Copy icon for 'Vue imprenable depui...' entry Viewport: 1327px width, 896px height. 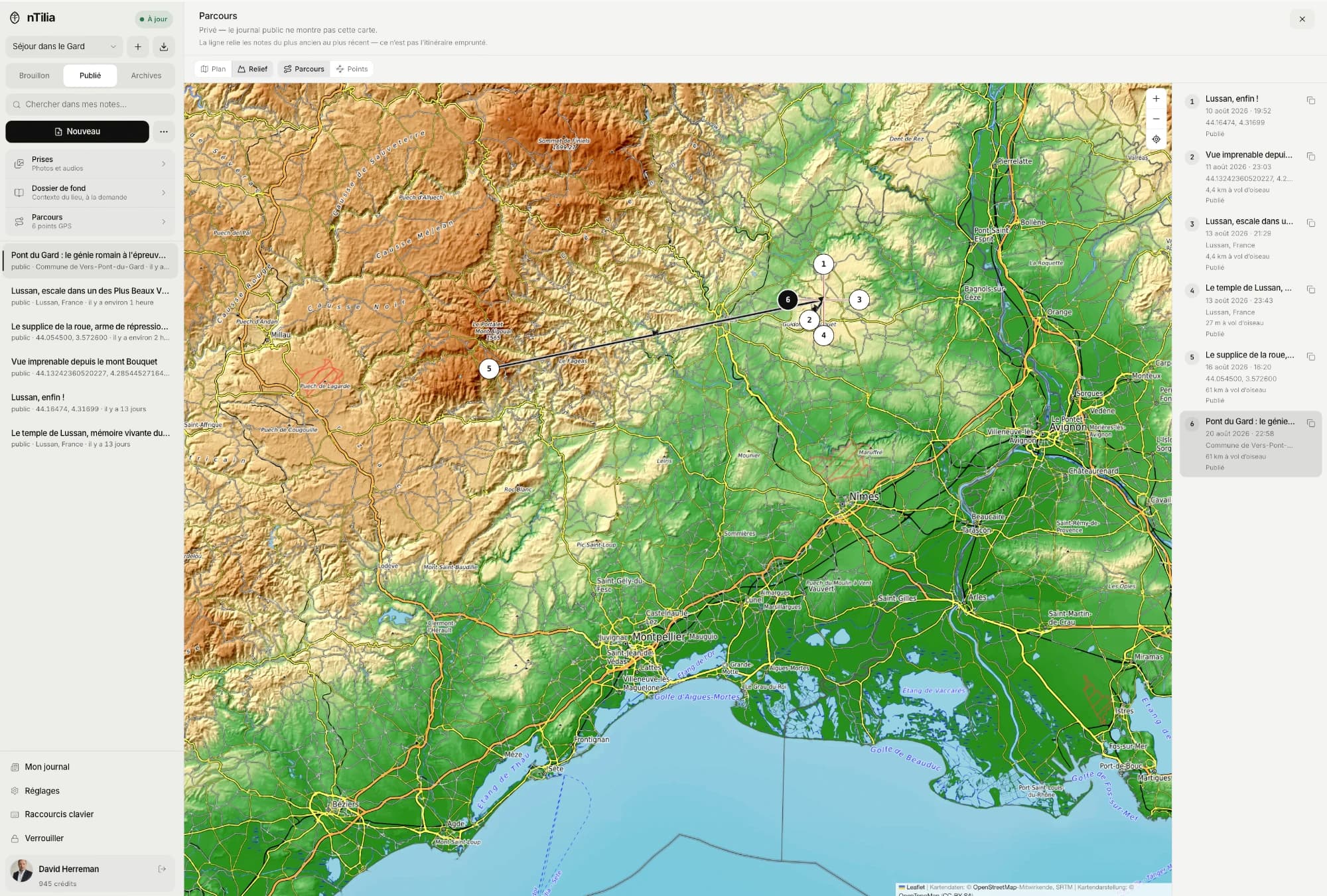(1310, 157)
